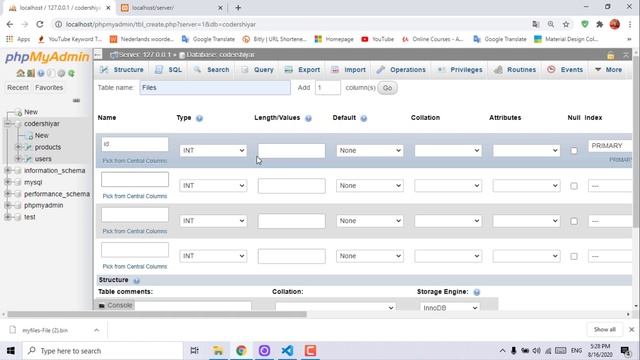Click the Go button to add columns
This screenshot has height=360, width=640.
pyautogui.click(x=387, y=88)
